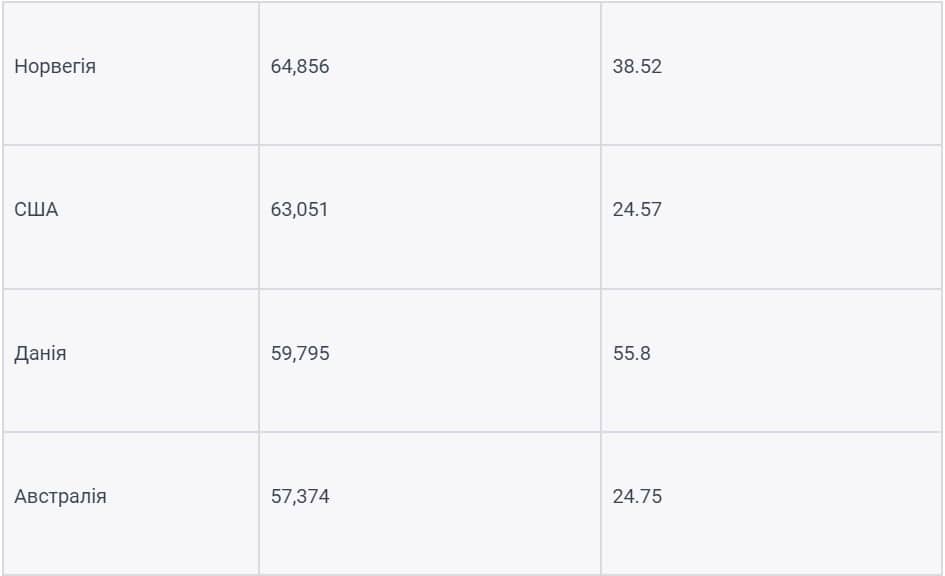The height and width of the screenshot is (576, 945).
Task: Click the 63,051 value
Action: pos(299,210)
